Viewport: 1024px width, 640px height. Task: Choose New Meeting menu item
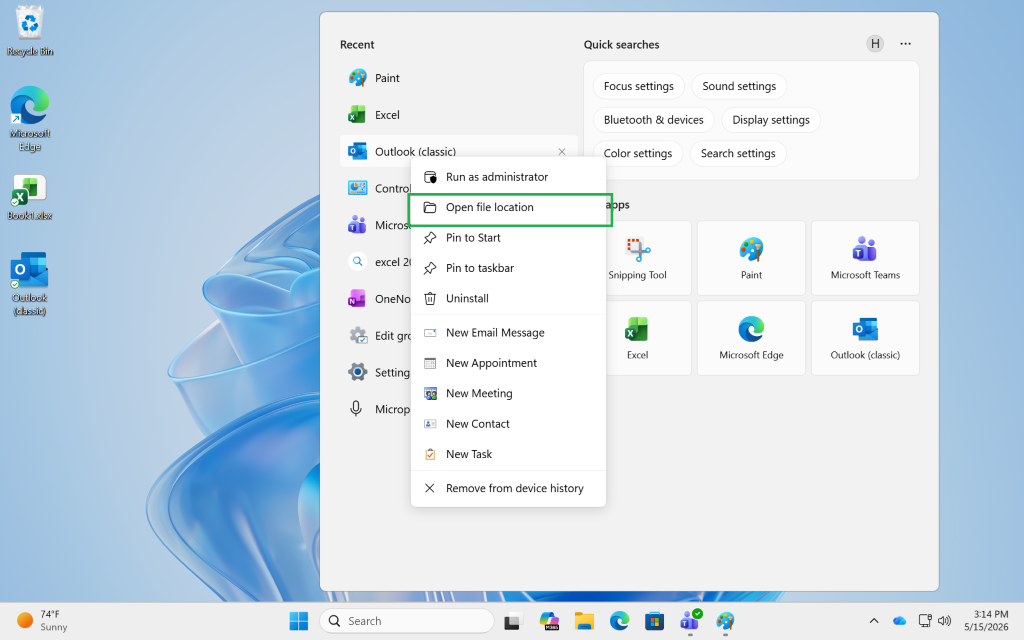[508, 393]
